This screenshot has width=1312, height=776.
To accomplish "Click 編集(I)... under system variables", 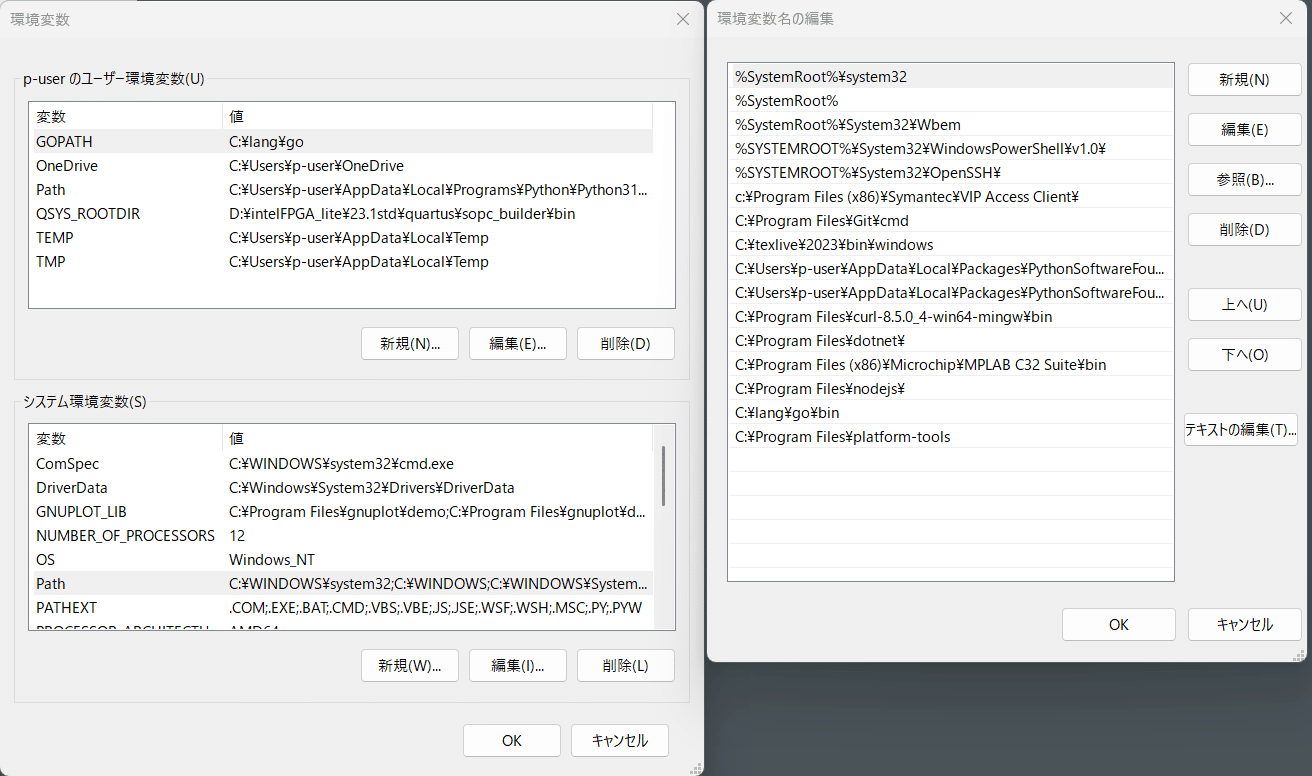I will (x=518, y=666).
